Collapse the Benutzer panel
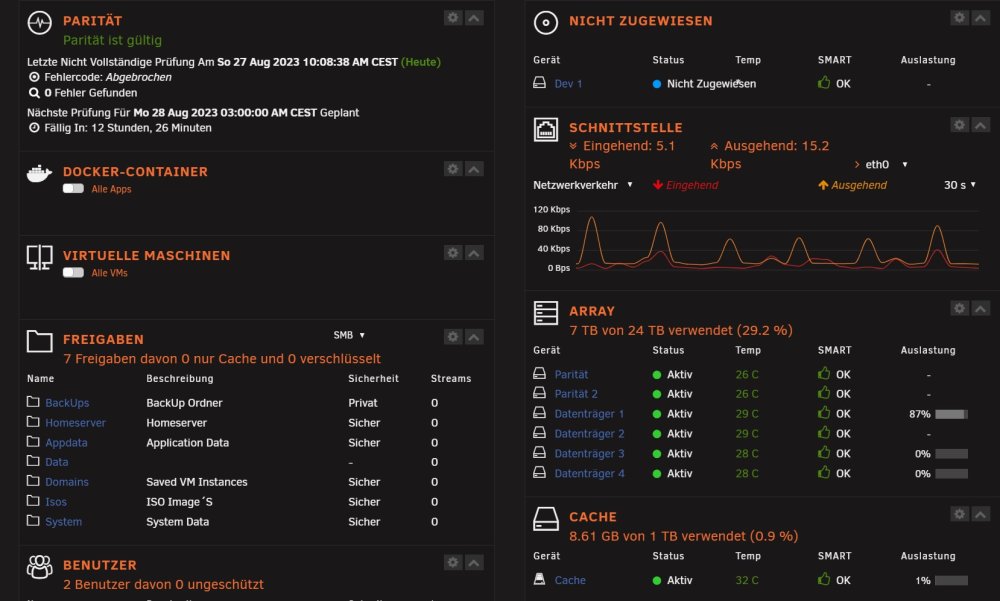The width and height of the screenshot is (1000, 601). tap(474, 563)
